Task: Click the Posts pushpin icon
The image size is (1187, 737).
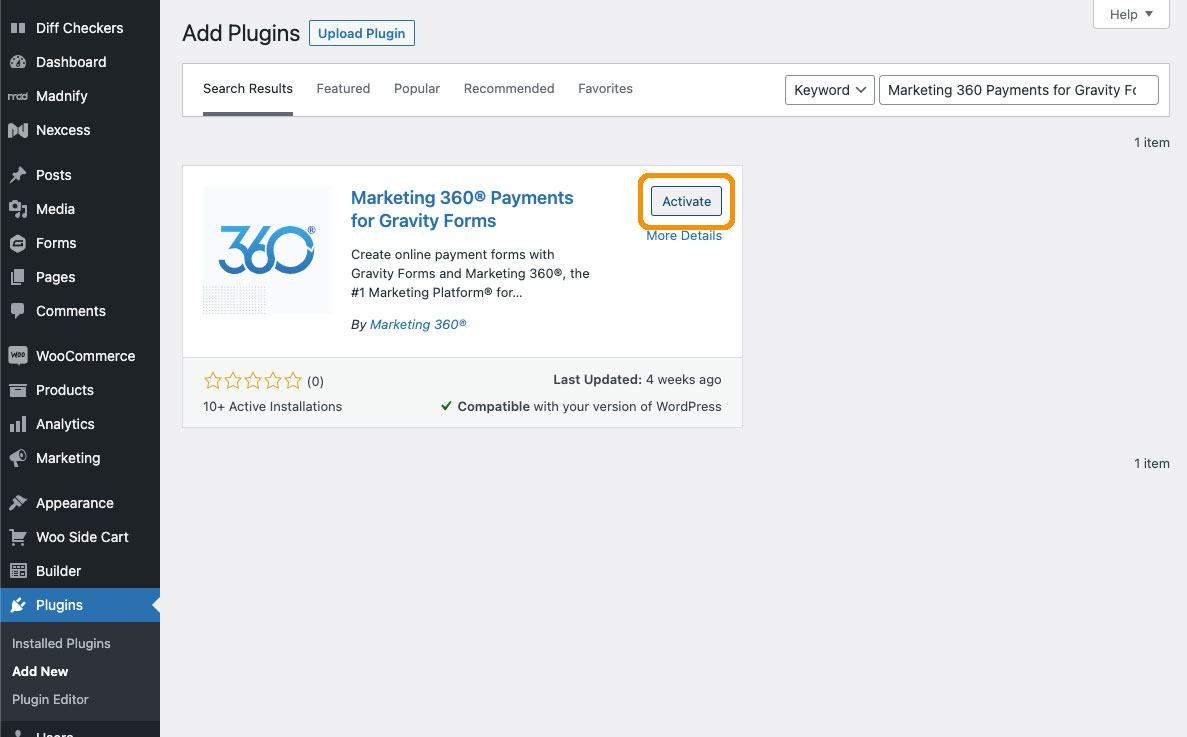Action: pyautogui.click(x=18, y=175)
